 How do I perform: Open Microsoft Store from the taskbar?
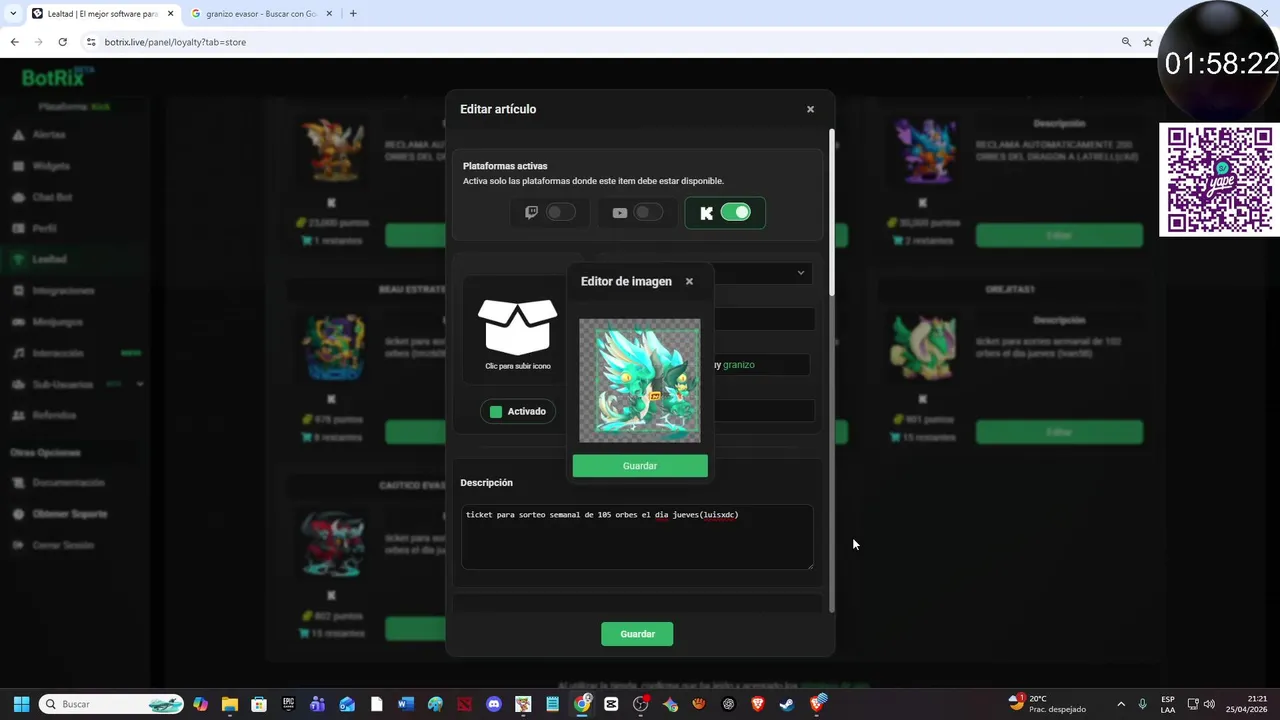tap(259, 704)
